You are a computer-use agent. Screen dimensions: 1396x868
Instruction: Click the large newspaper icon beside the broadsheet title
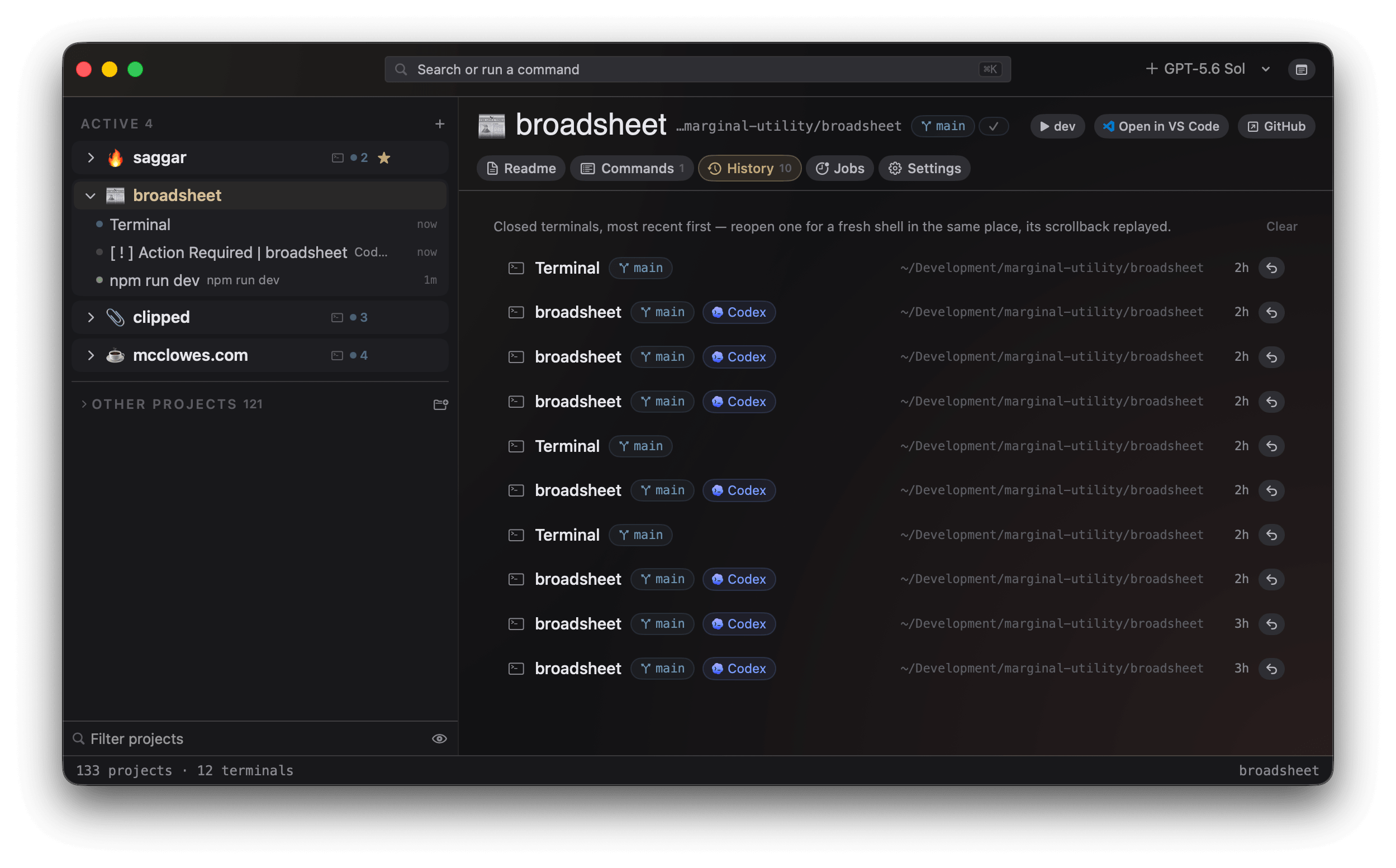coord(492,126)
